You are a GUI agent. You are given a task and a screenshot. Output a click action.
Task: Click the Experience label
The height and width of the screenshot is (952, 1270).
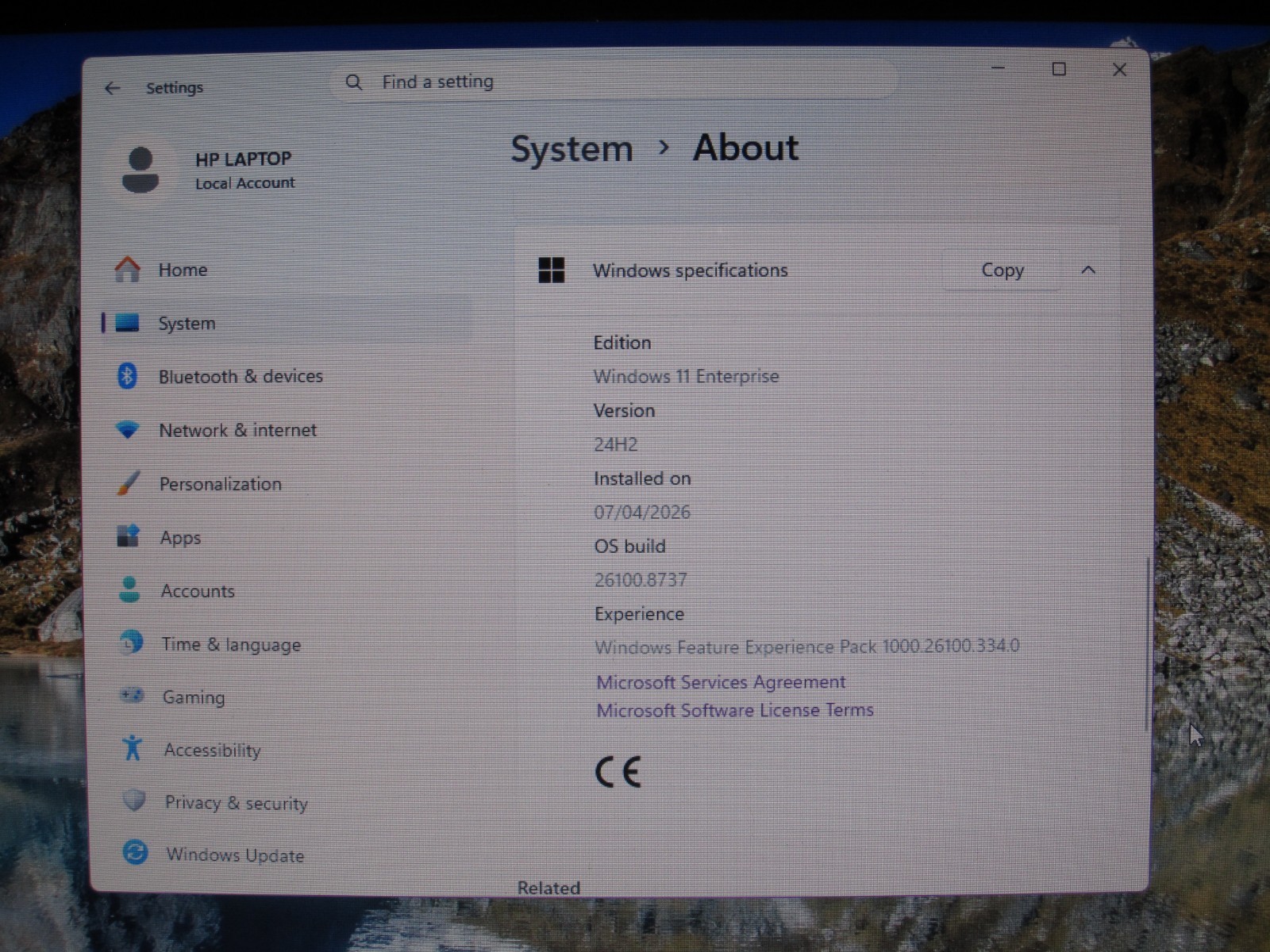[639, 614]
